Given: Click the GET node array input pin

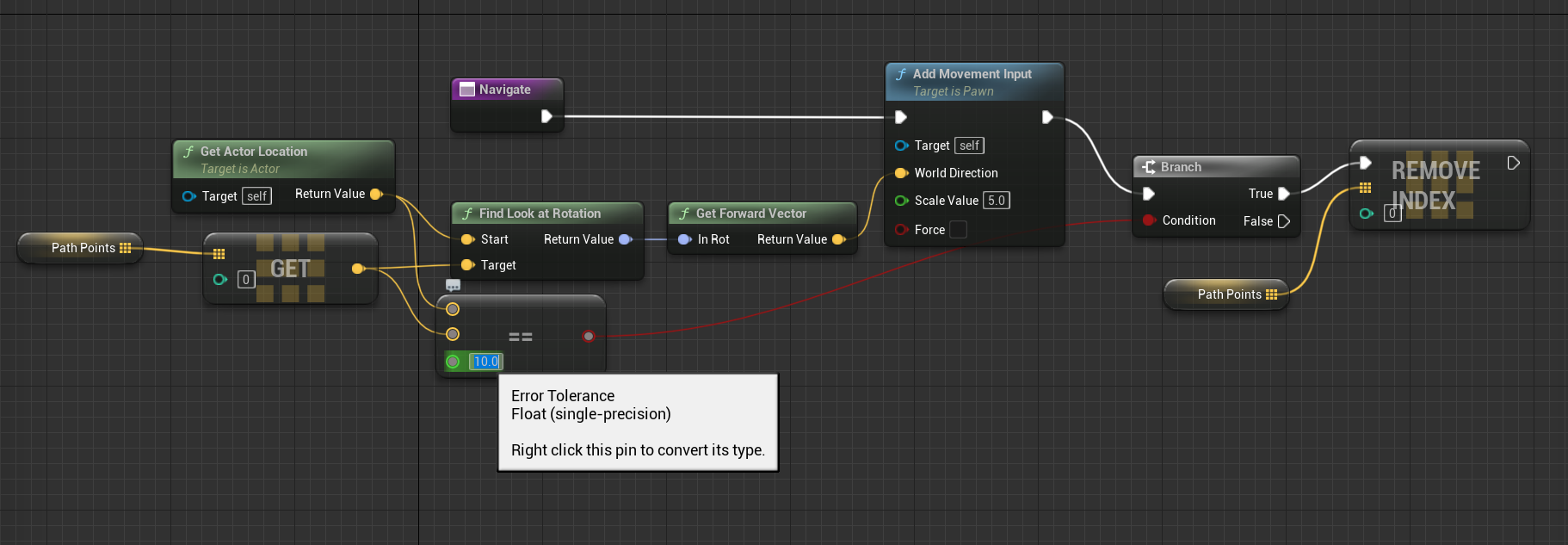Looking at the screenshot, I should click(x=219, y=254).
